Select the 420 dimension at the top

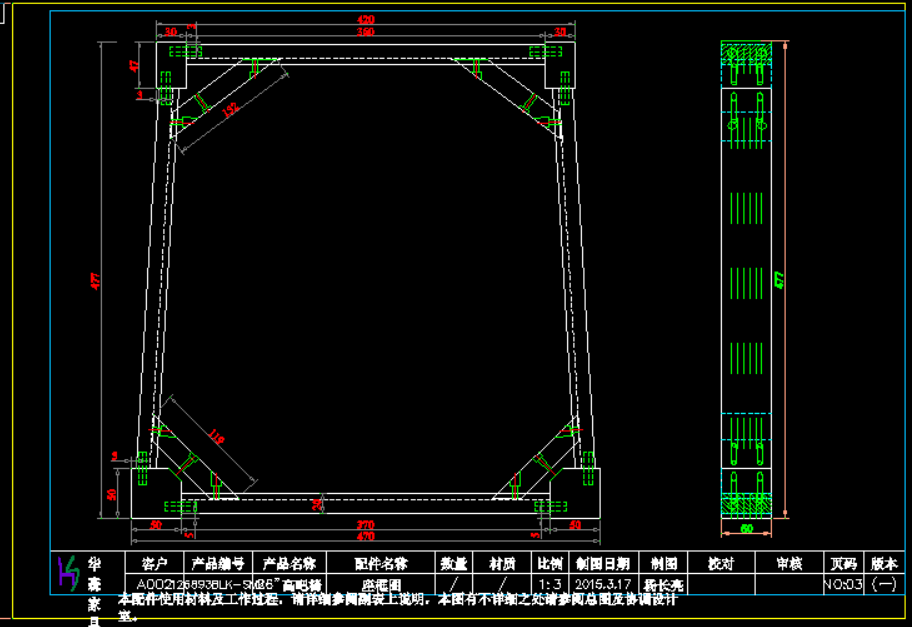coord(366,20)
